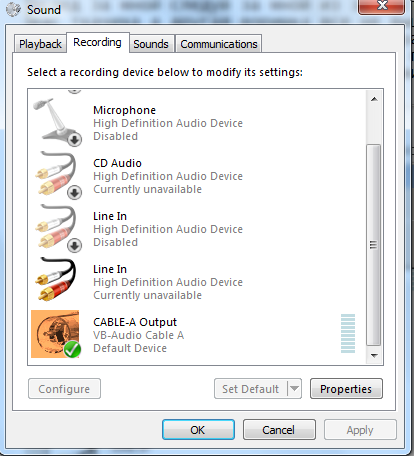Close the Sound dialog window
This screenshot has height=456, width=414.
click(382, 7)
